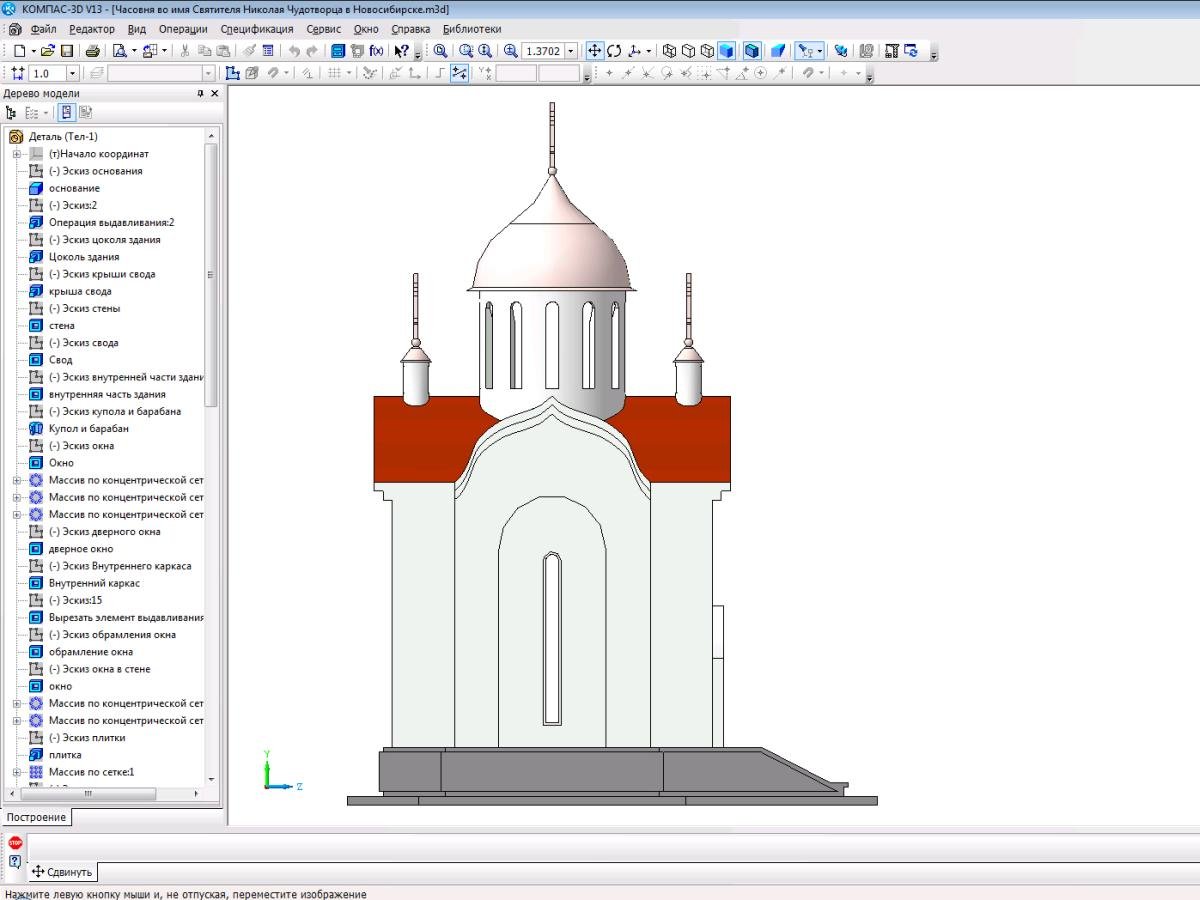Open the Операции menu
Image resolution: width=1200 pixels, height=900 pixels.
pyautogui.click(x=182, y=29)
